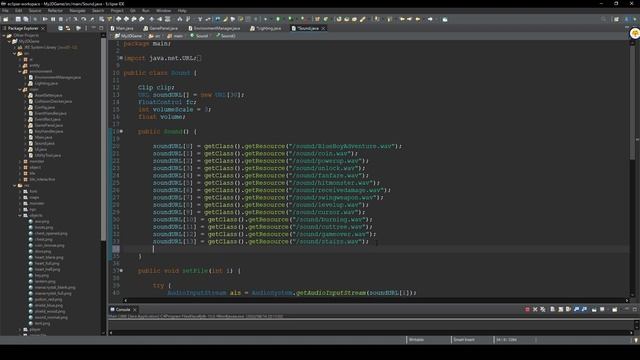Screen dimensions: 640x360
Task: Open the Navigate menu
Action: click(77, 11)
